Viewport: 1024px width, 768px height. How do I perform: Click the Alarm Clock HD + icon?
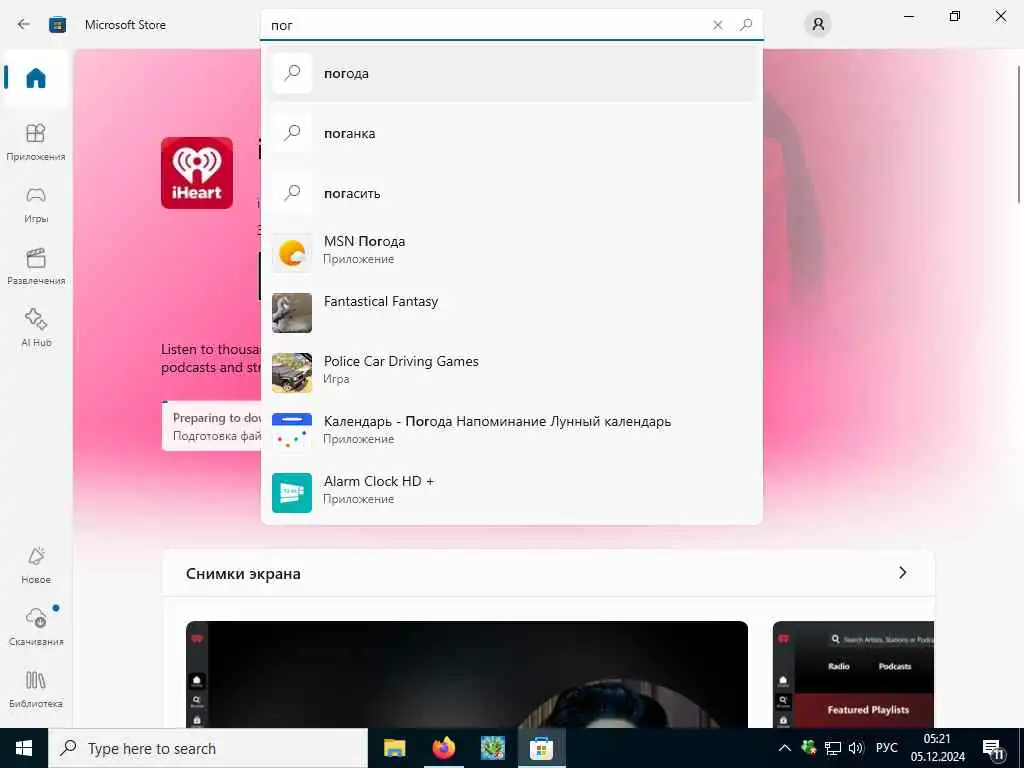pos(292,492)
